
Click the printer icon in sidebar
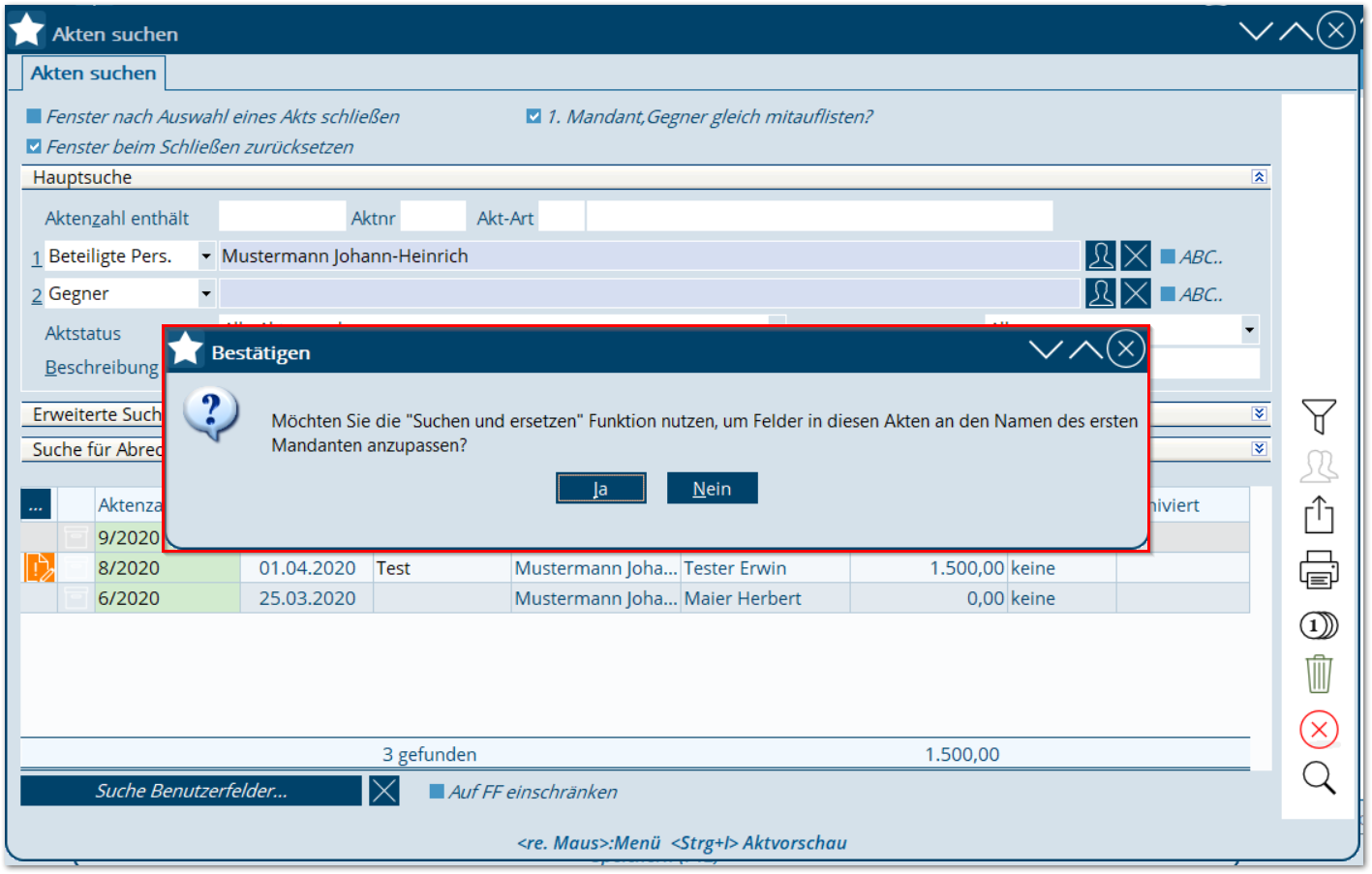(1318, 570)
